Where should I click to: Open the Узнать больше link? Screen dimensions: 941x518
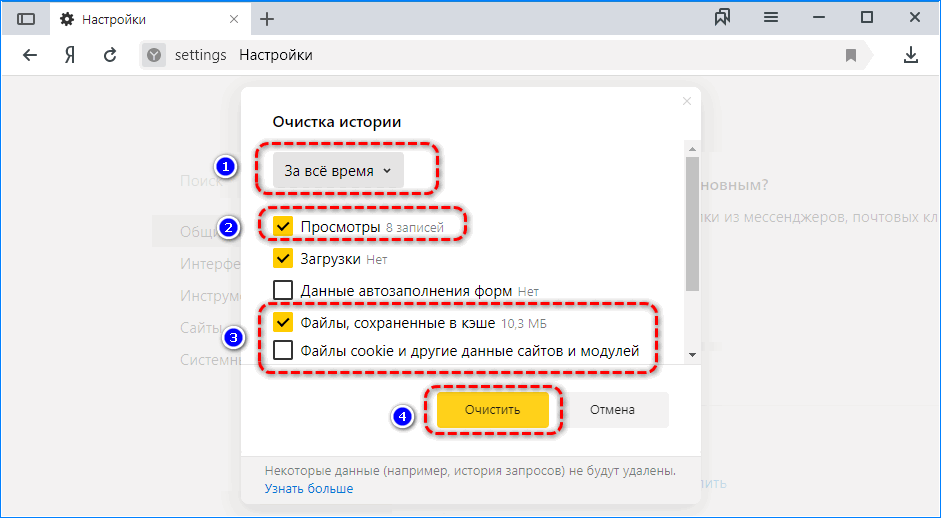coord(309,489)
